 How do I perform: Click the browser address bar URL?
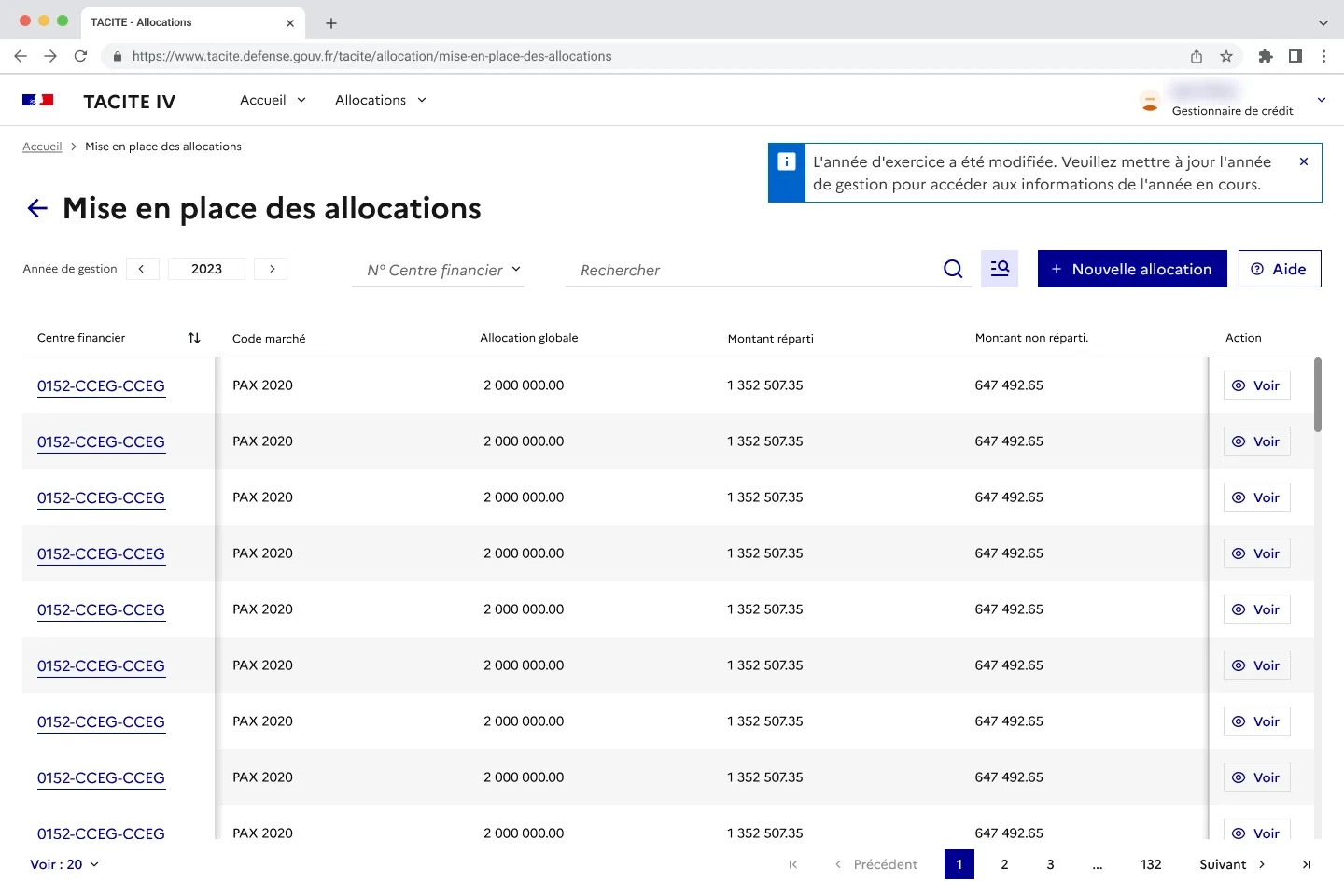click(371, 56)
